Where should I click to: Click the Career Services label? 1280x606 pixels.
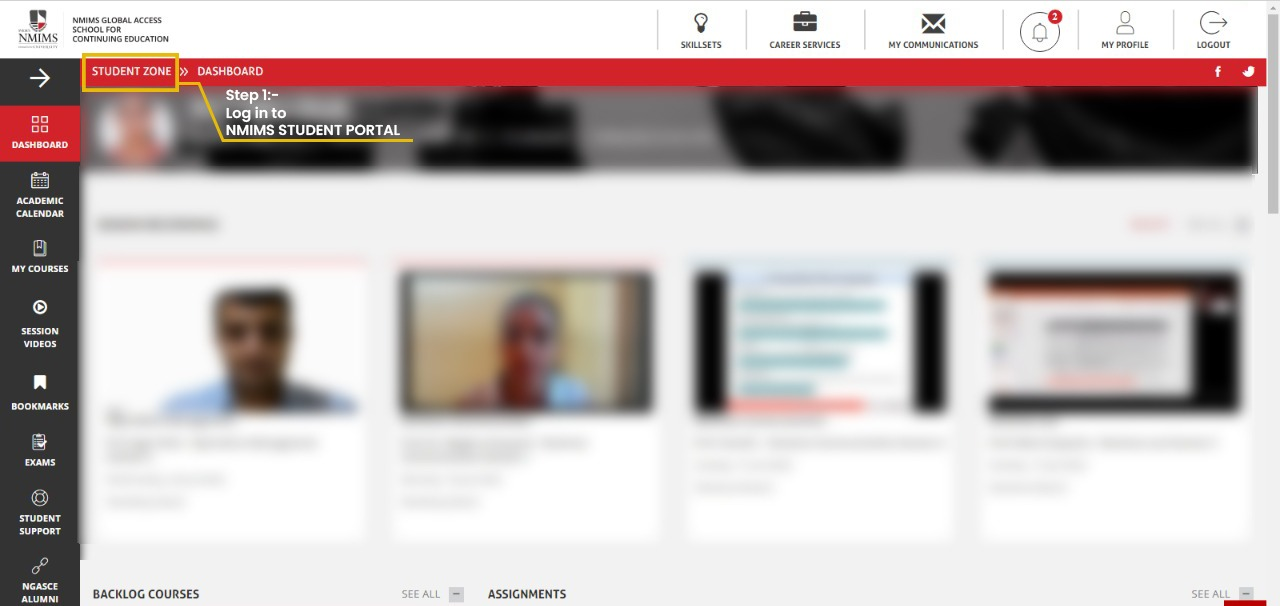tap(805, 45)
